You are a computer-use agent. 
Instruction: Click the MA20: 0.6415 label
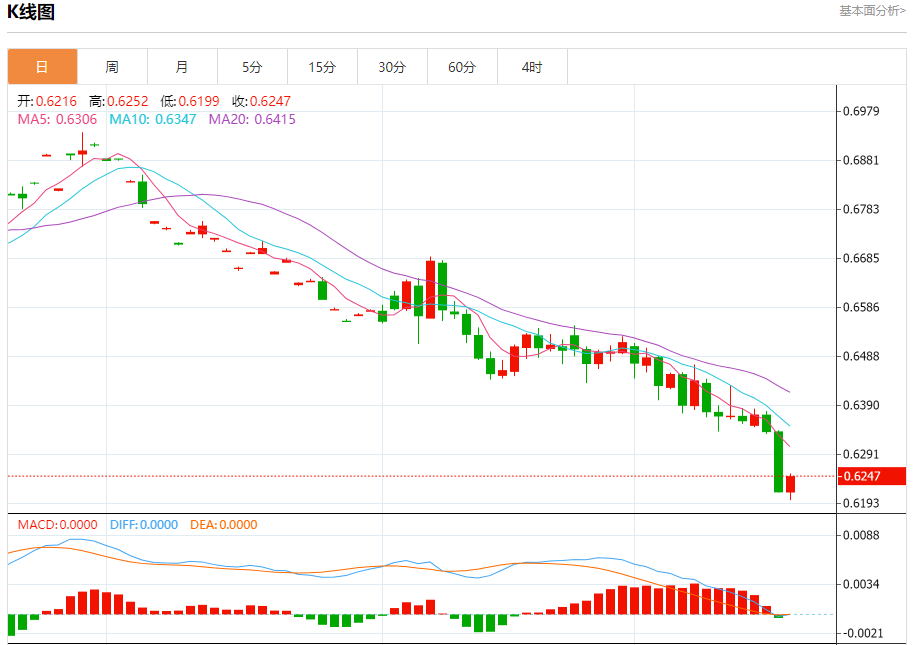[252, 119]
